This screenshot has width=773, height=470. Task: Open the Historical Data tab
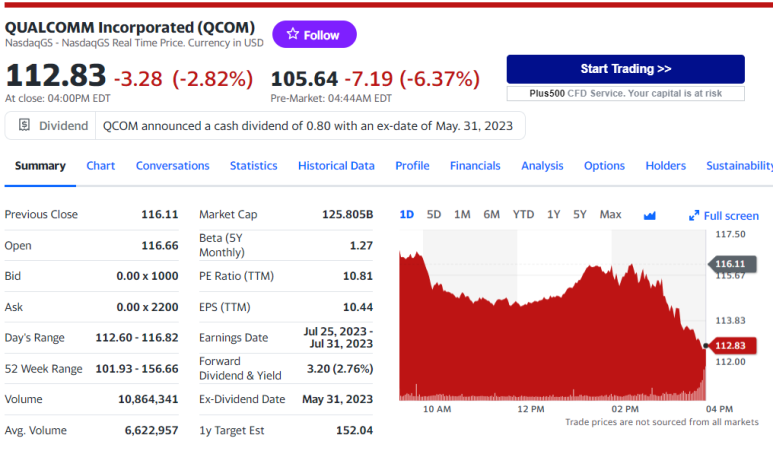coord(336,166)
